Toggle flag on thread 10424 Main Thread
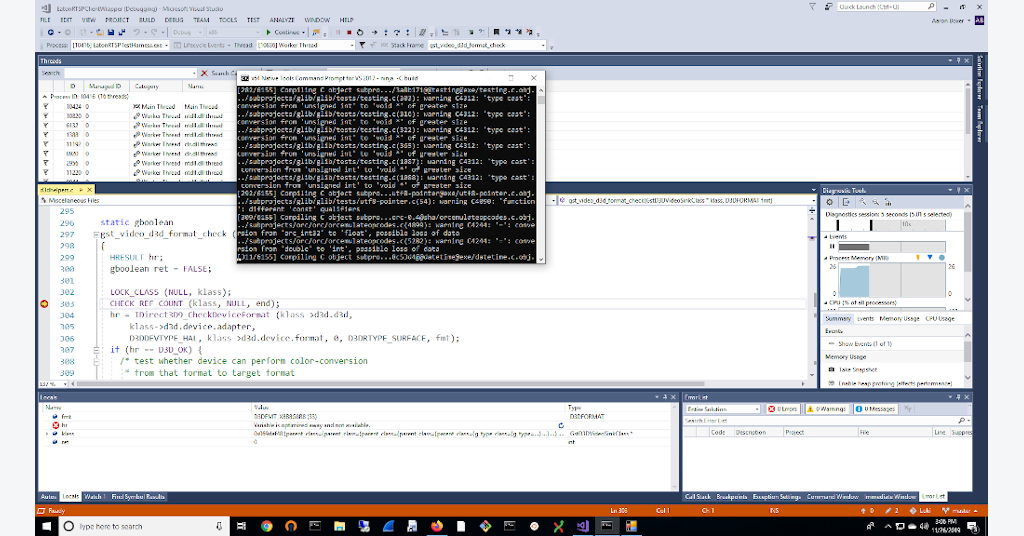This screenshot has width=1024, height=536. tap(46, 106)
